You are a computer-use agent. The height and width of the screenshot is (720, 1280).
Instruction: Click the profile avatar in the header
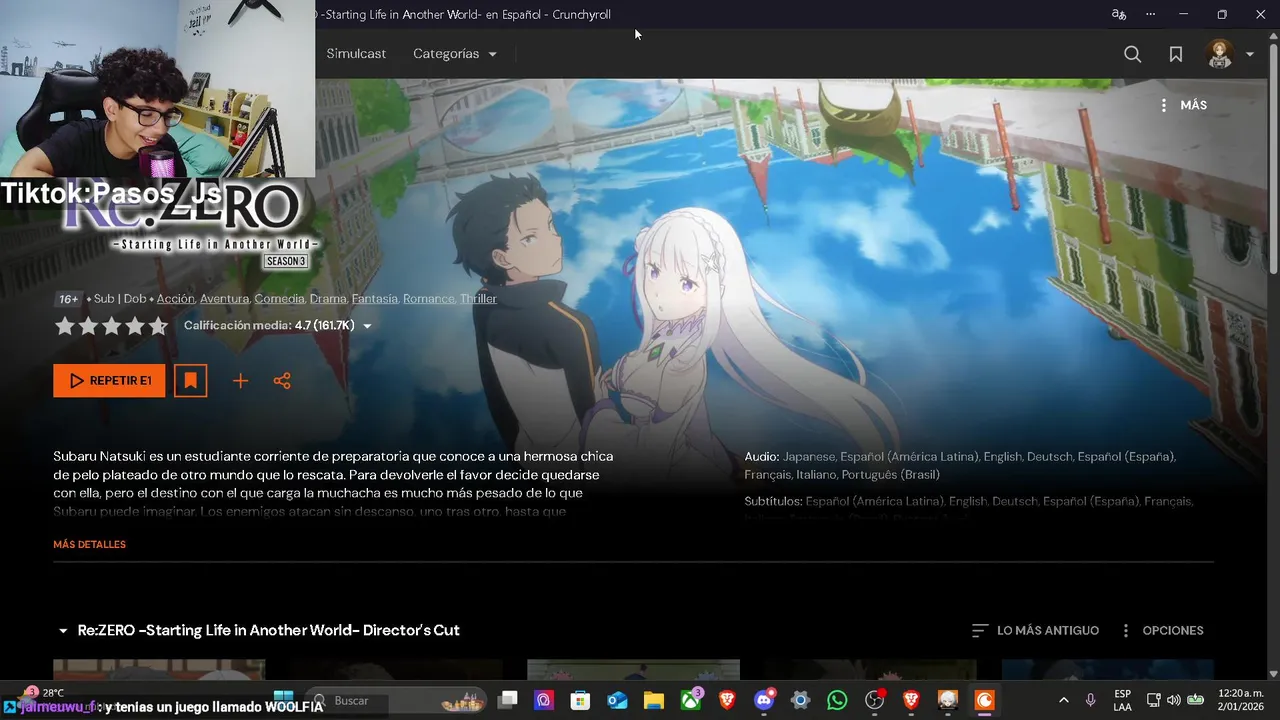(x=1220, y=54)
